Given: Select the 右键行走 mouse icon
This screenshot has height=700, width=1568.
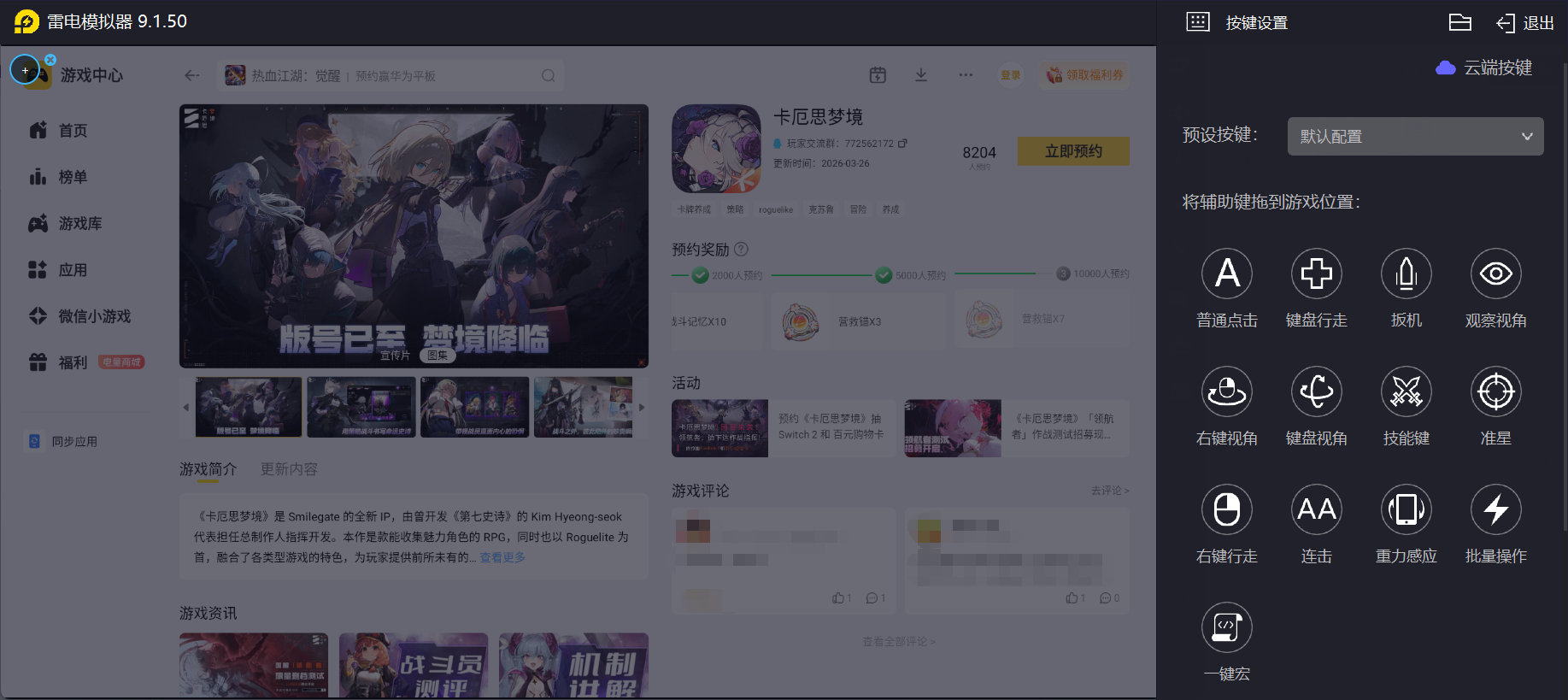Looking at the screenshot, I should [1227, 509].
